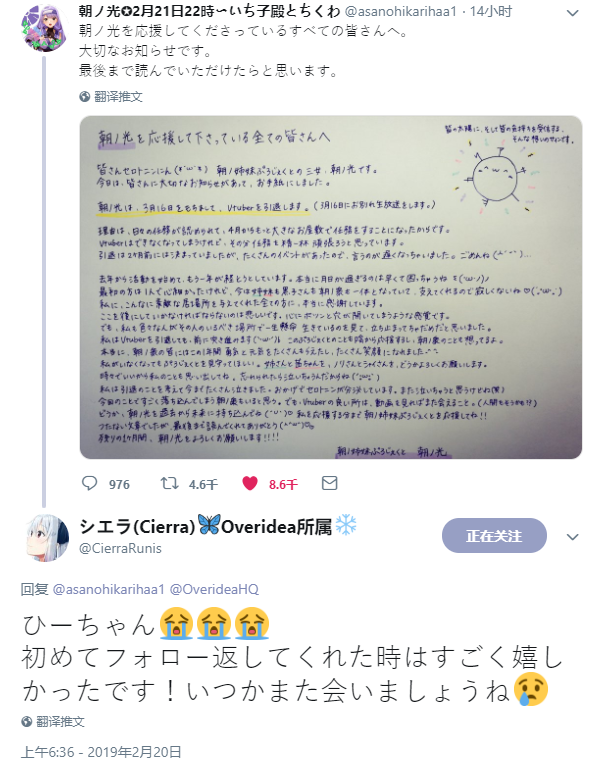Toggle the 正在关注 following button
This screenshot has height=765, width=595.
[494, 536]
